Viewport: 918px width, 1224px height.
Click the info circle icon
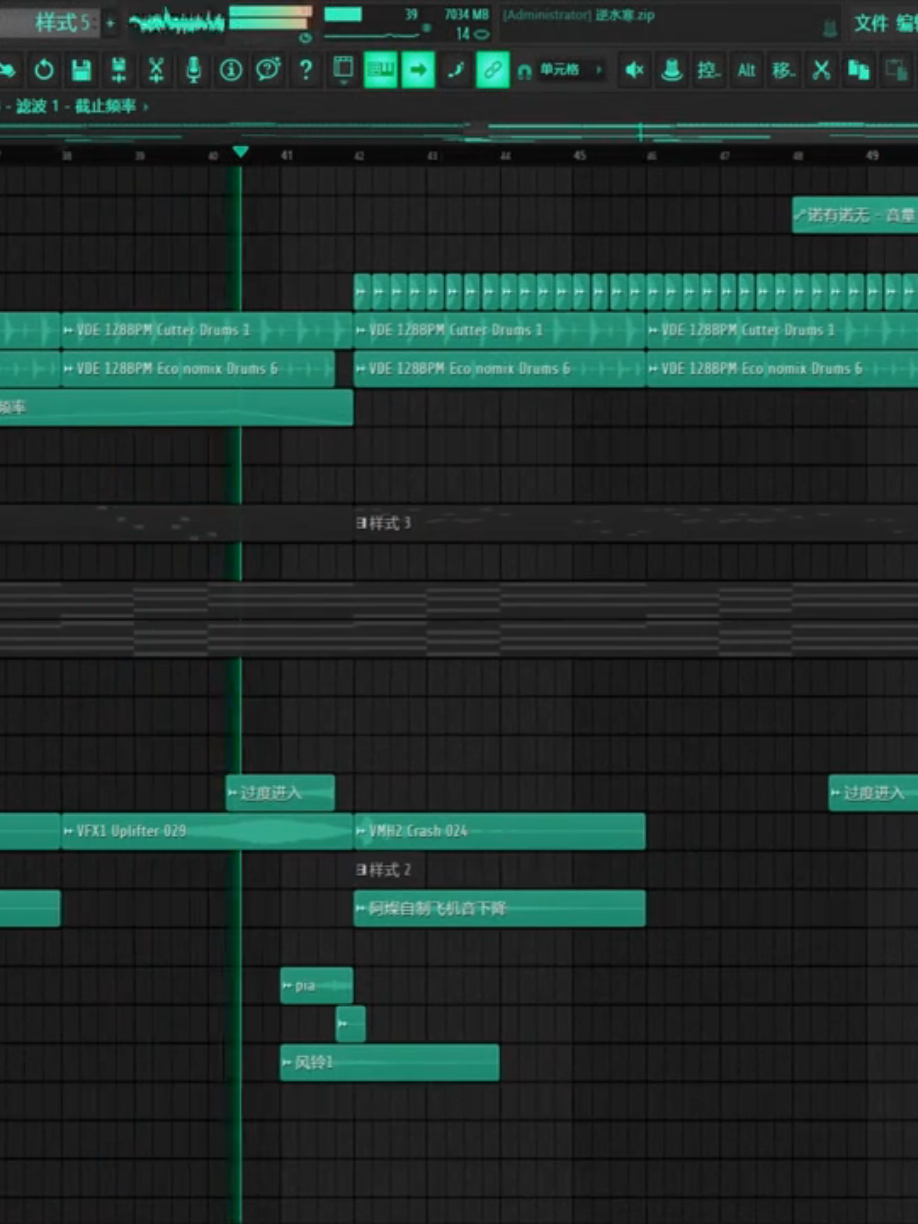(231, 70)
